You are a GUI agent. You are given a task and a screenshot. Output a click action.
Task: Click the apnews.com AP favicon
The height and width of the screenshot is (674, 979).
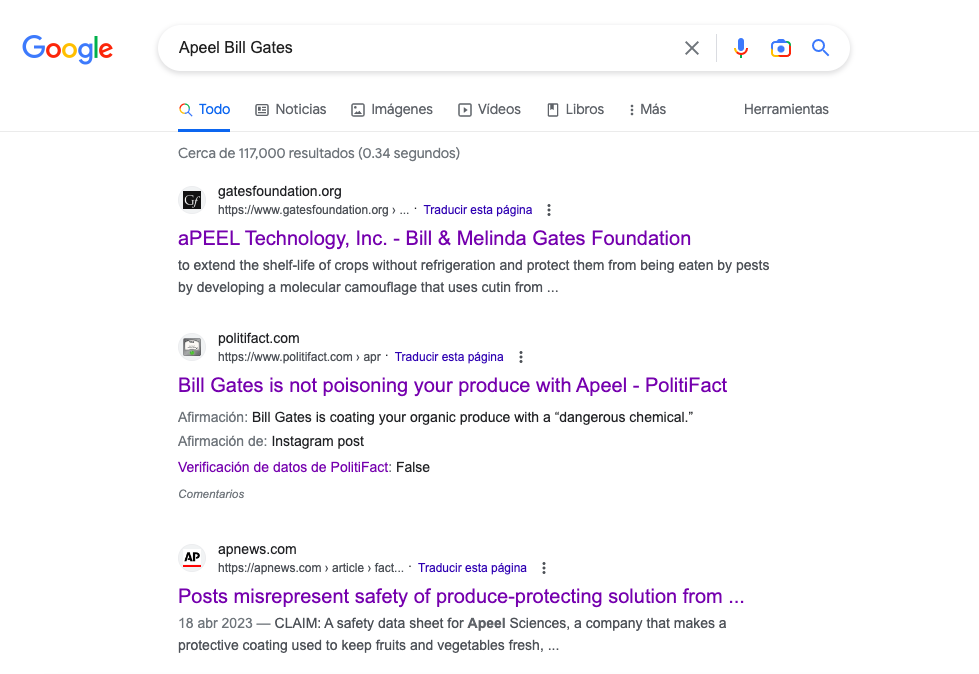pos(192,557)
